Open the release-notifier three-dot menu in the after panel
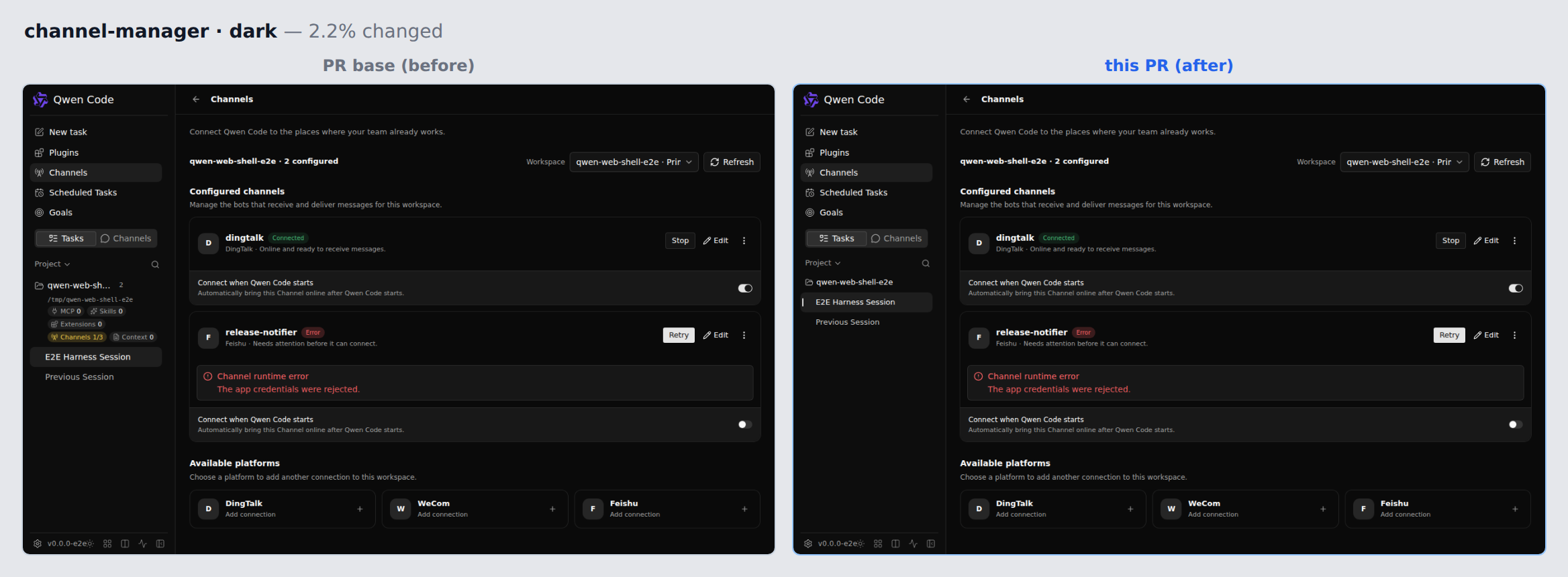 [1514, 335]
